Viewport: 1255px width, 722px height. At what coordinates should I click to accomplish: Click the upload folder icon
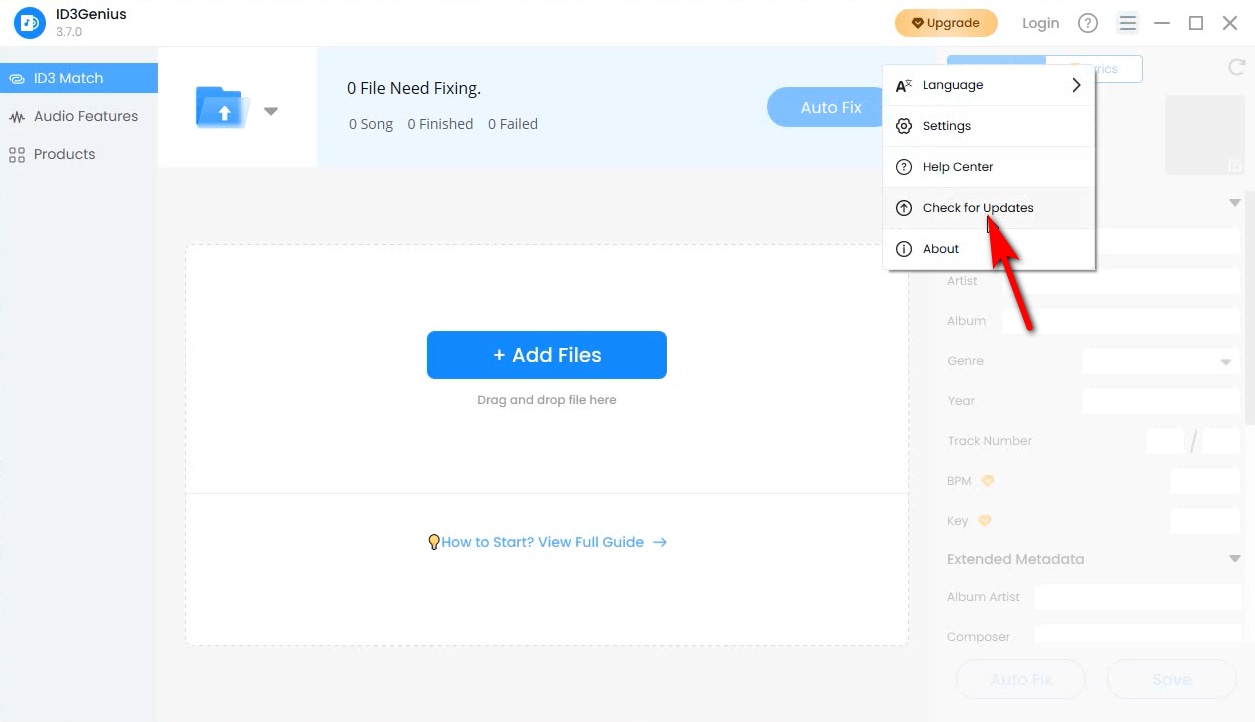(224, 108)
